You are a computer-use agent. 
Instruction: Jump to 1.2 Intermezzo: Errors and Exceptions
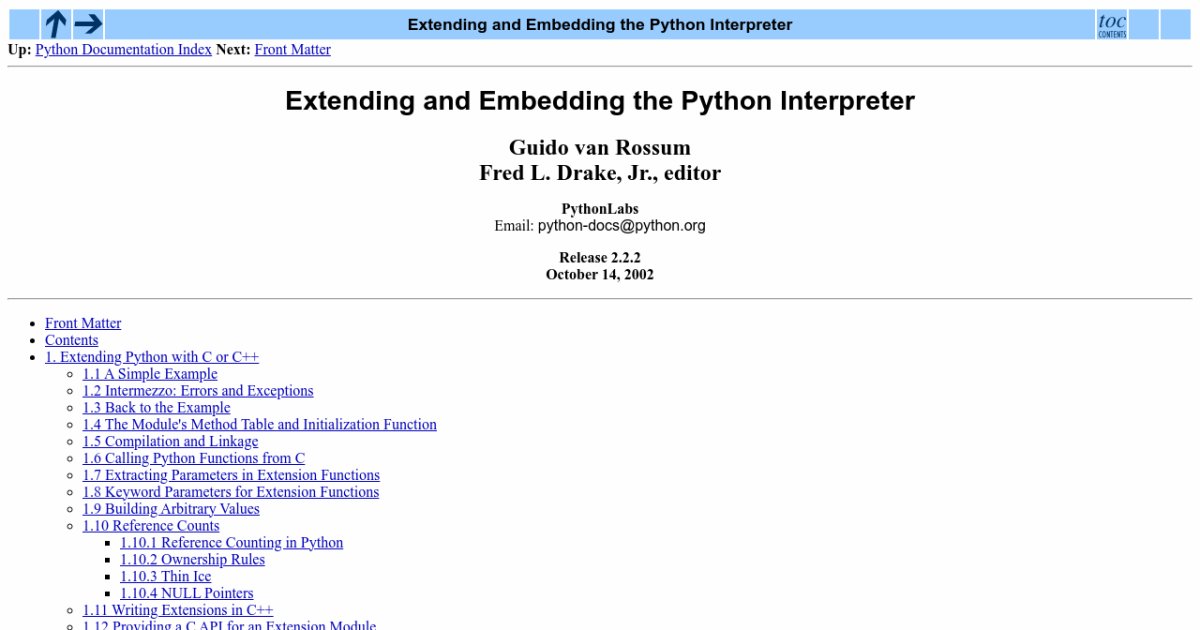[198, 391]
